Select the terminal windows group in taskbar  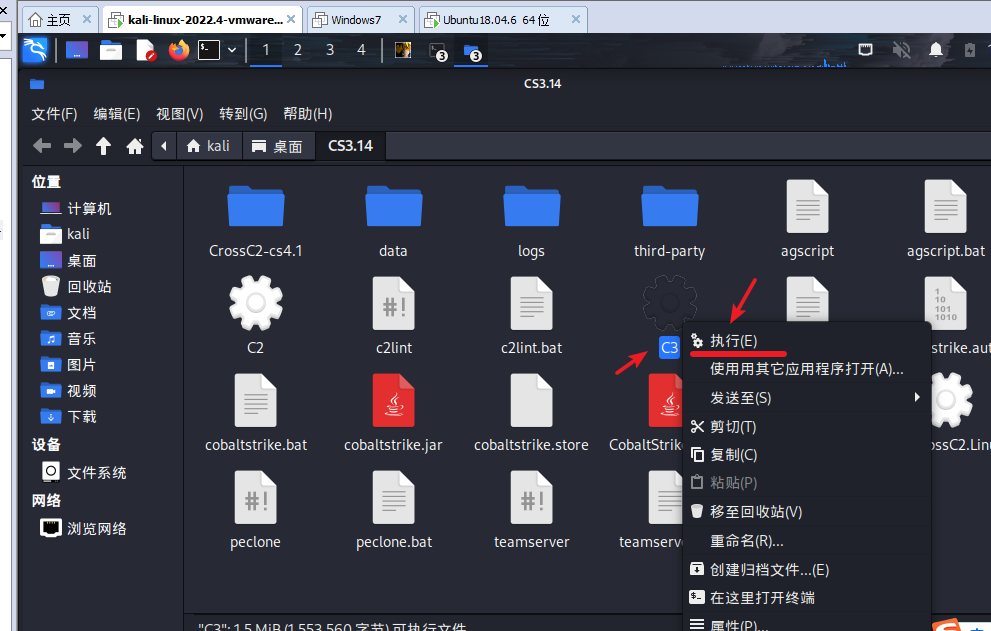point(438,51)
